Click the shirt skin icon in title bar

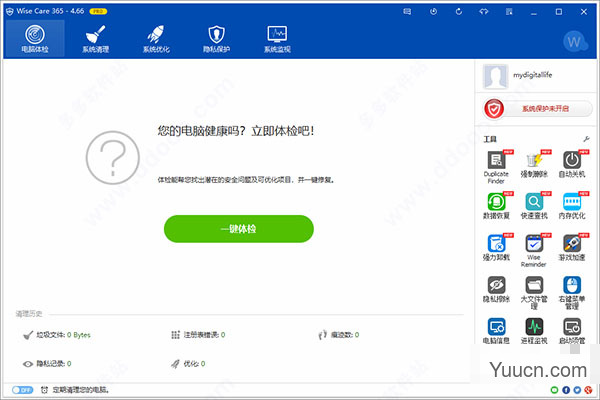pyautogui.click(x=484, y=11)
